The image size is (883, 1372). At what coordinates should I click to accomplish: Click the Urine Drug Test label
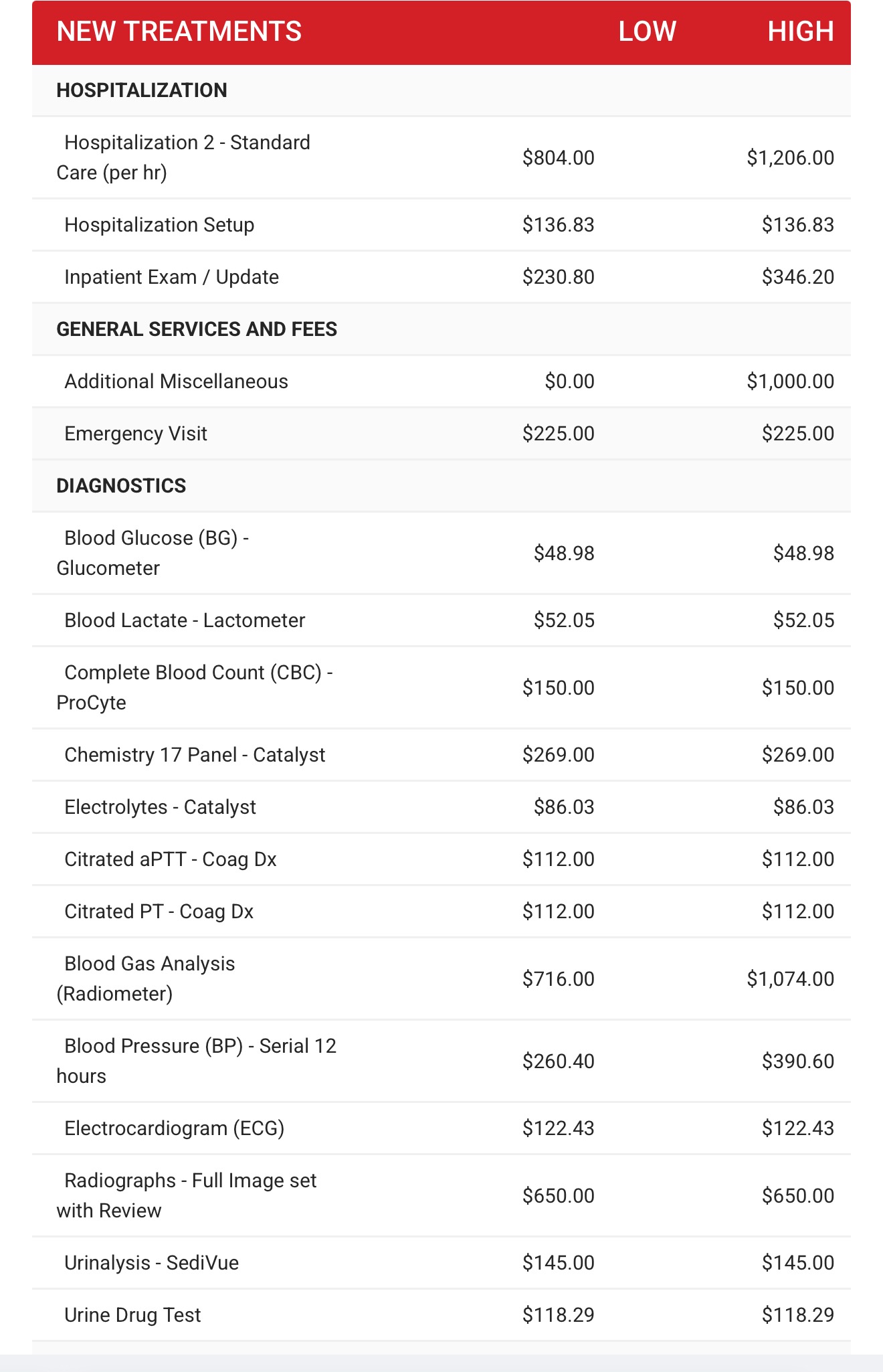132,1315
